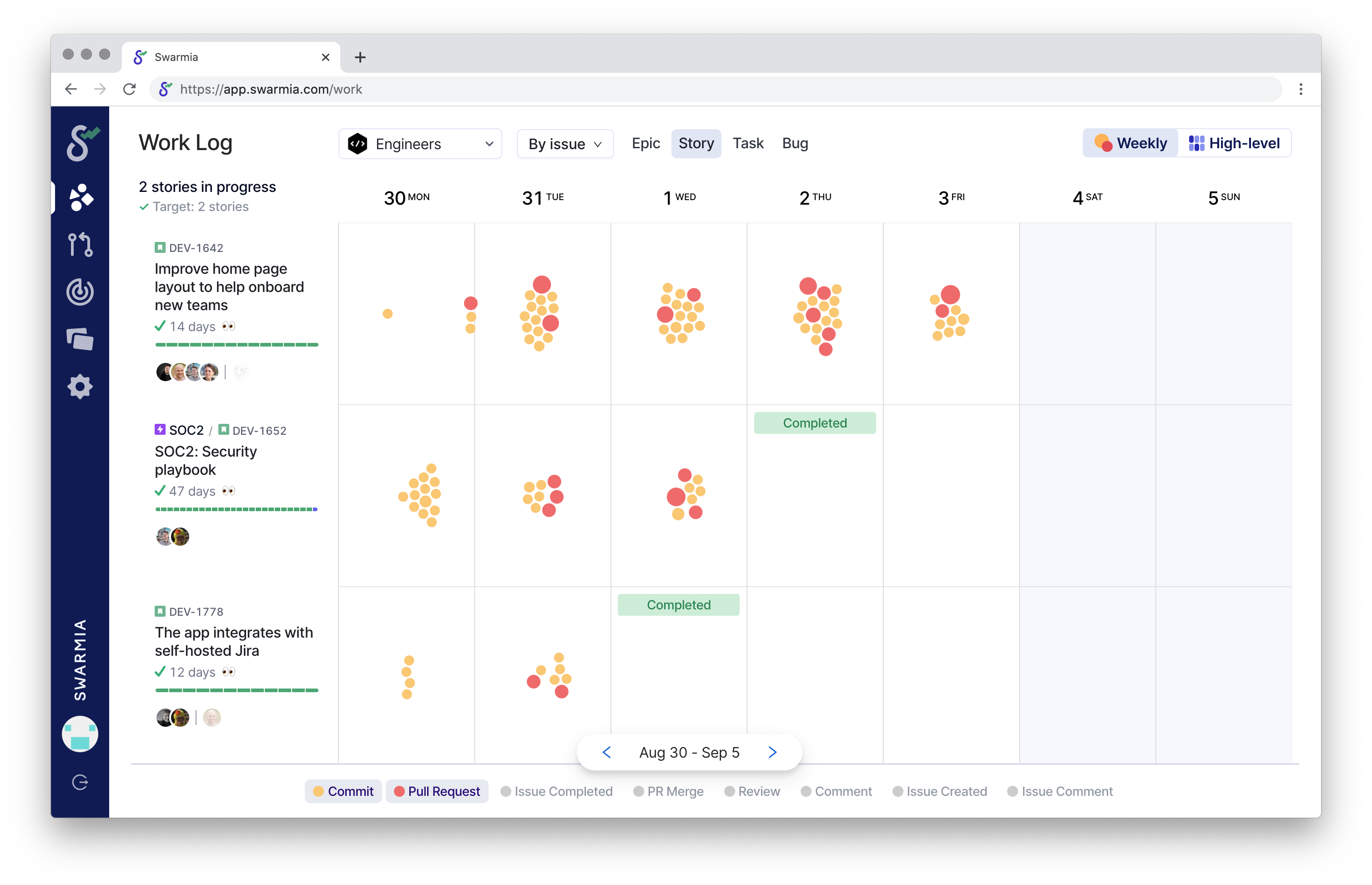Expand the By issue dropdown

pyautogui.click(x=565, y=144)
